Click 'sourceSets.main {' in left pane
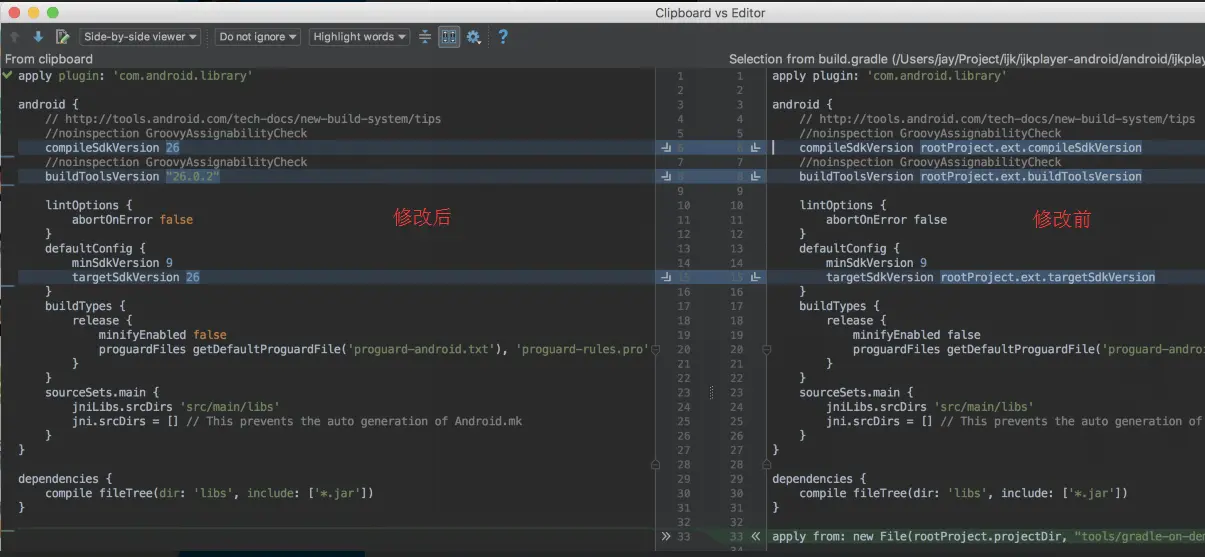1205x557 pixels. 101,393
